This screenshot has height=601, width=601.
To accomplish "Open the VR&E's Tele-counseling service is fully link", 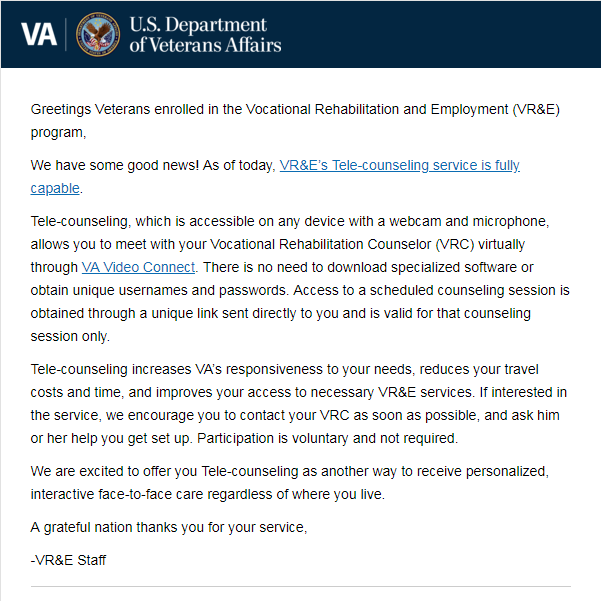I will click(x=399, y=166).
